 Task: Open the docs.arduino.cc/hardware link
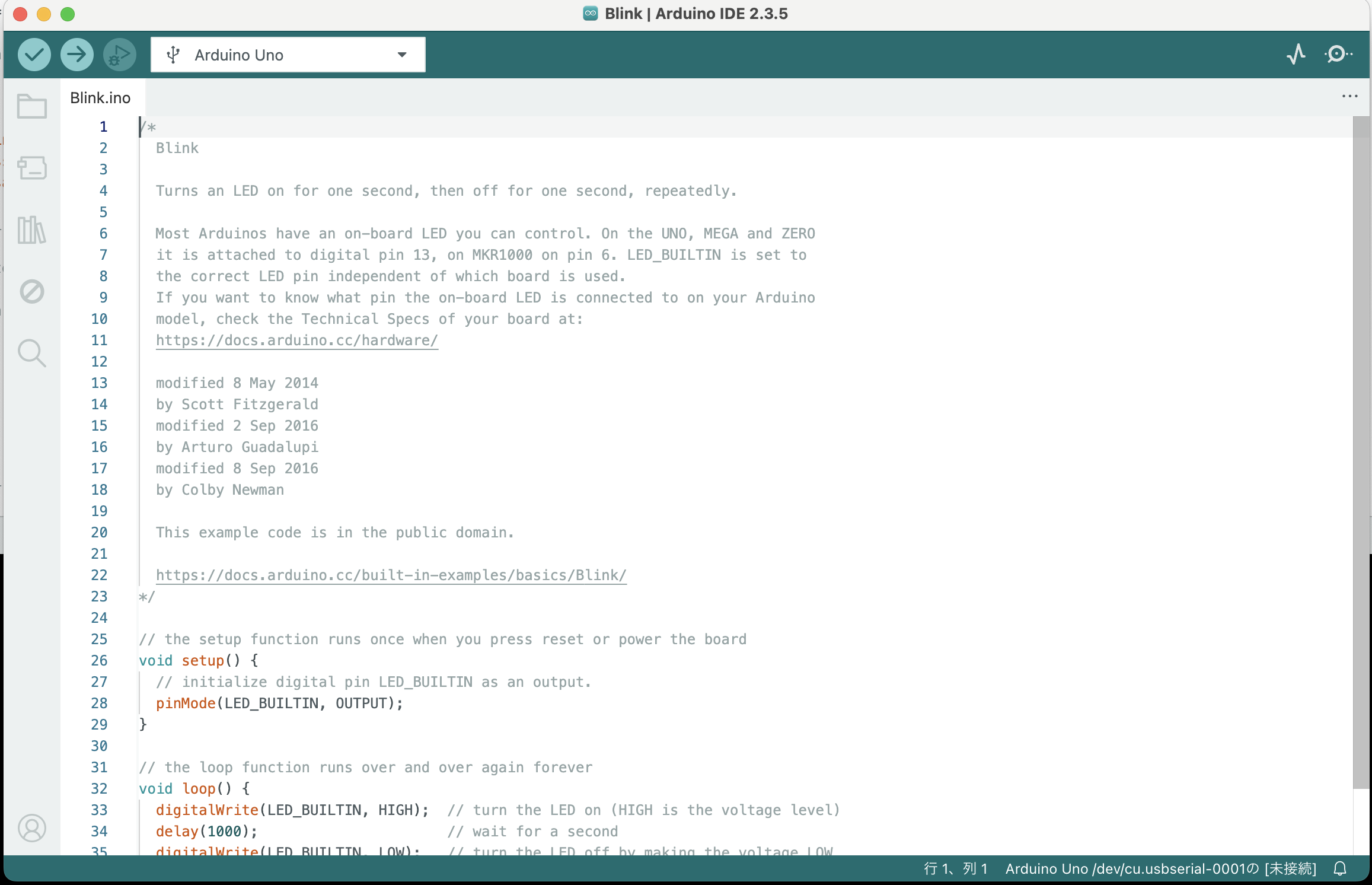pyautogui.click(x=296, y=340)
